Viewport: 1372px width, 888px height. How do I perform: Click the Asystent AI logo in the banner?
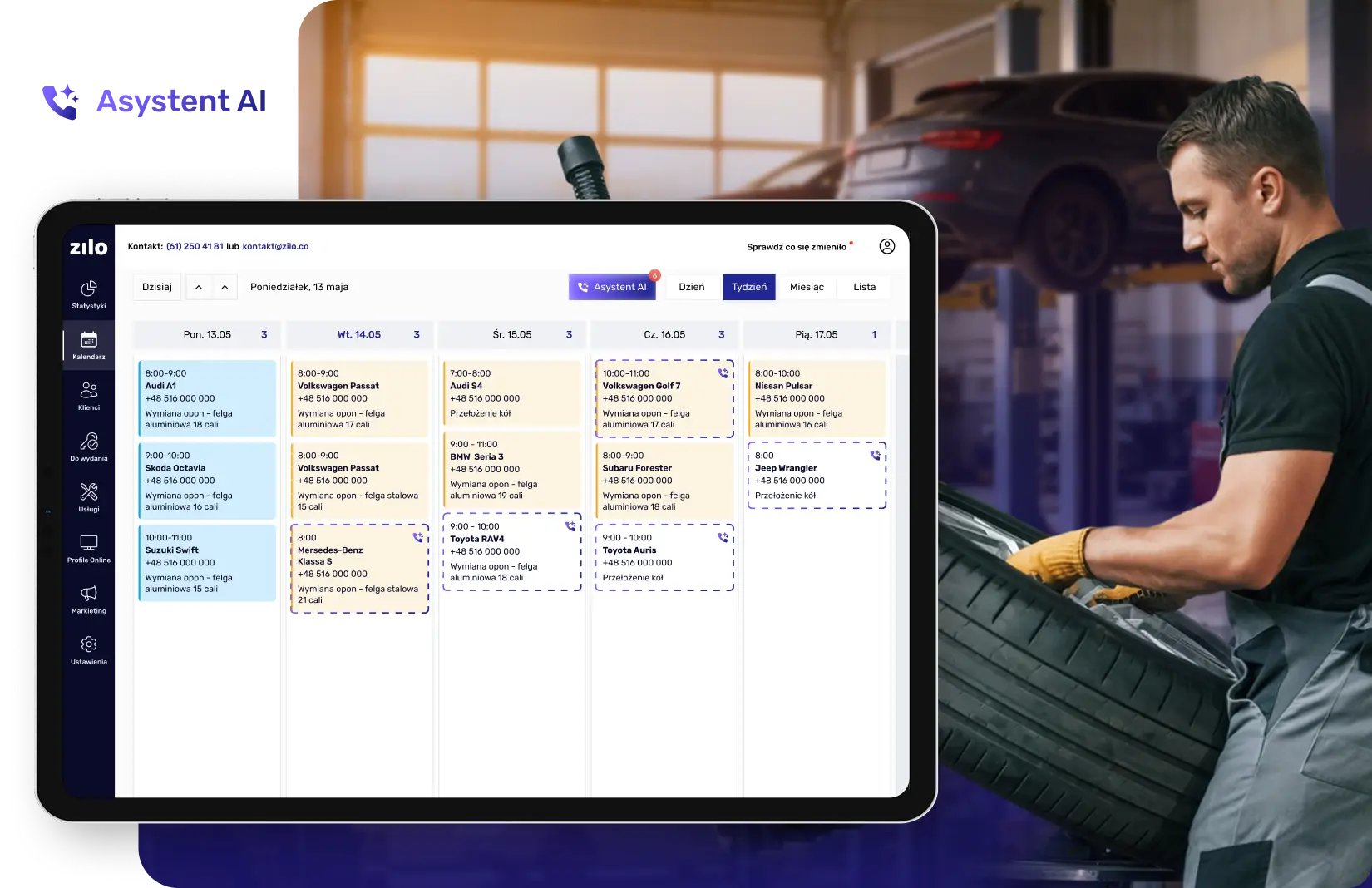(155, 101)
